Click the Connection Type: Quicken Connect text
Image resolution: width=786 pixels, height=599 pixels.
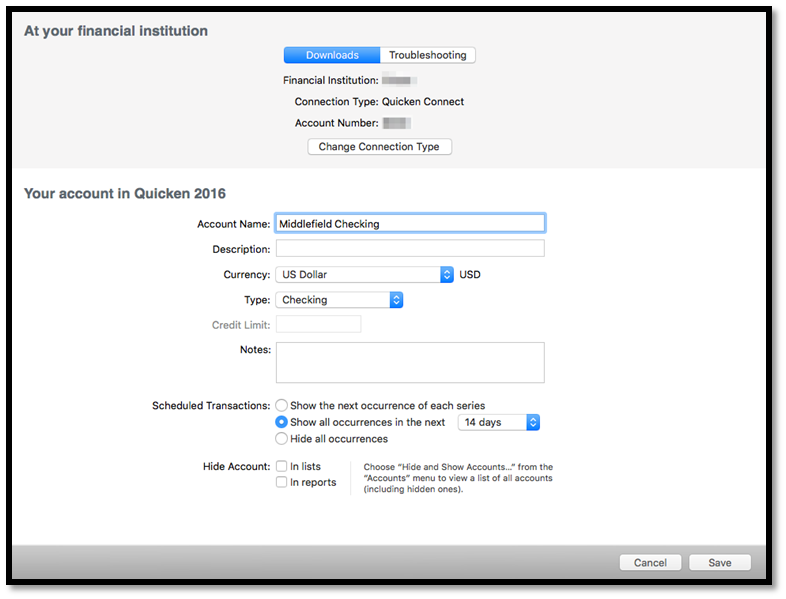[379, 102]
